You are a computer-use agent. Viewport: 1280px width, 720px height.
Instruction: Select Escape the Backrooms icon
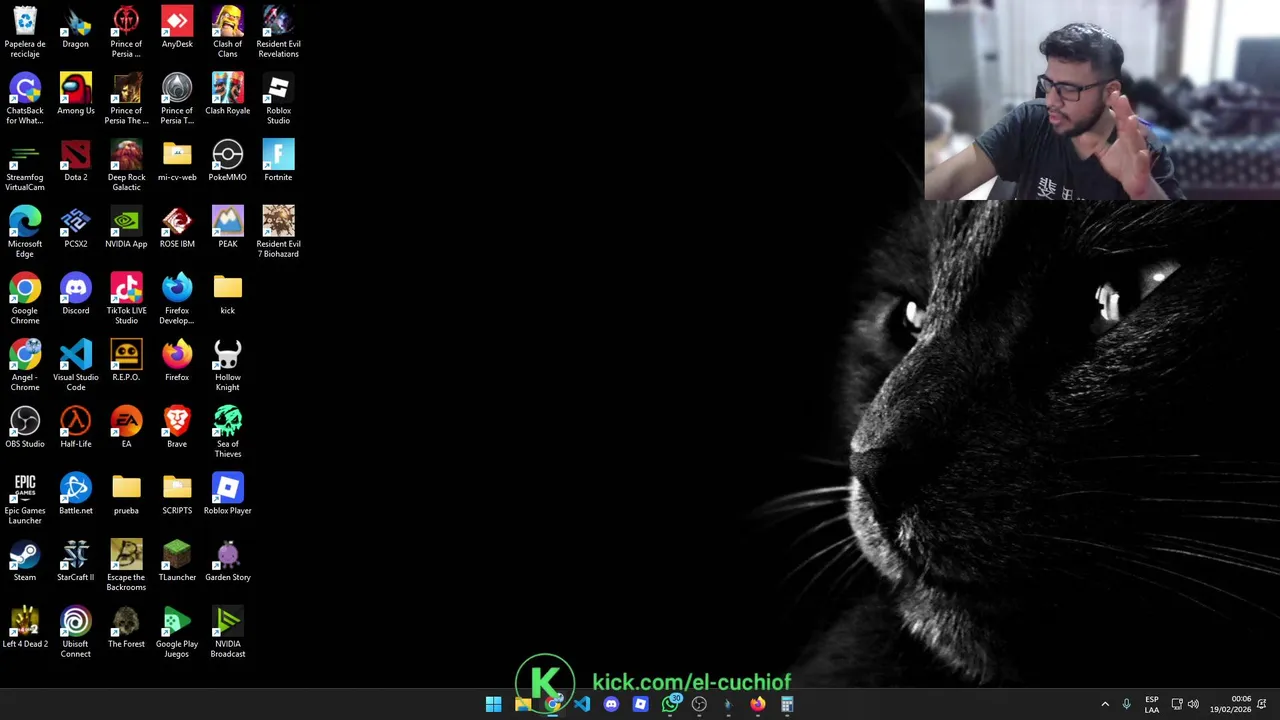pos(126,565)
